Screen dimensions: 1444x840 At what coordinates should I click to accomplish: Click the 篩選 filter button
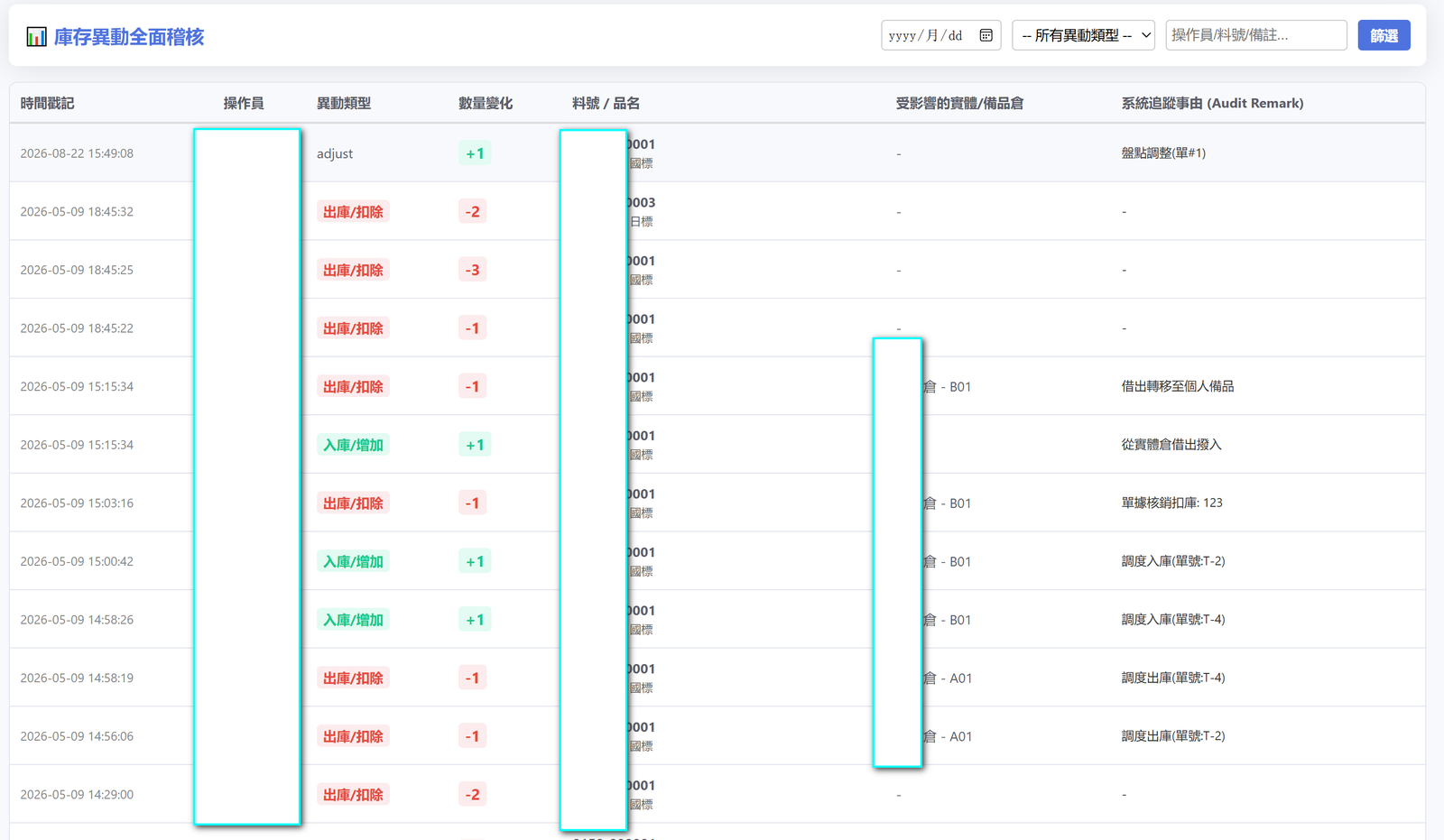1384,35
